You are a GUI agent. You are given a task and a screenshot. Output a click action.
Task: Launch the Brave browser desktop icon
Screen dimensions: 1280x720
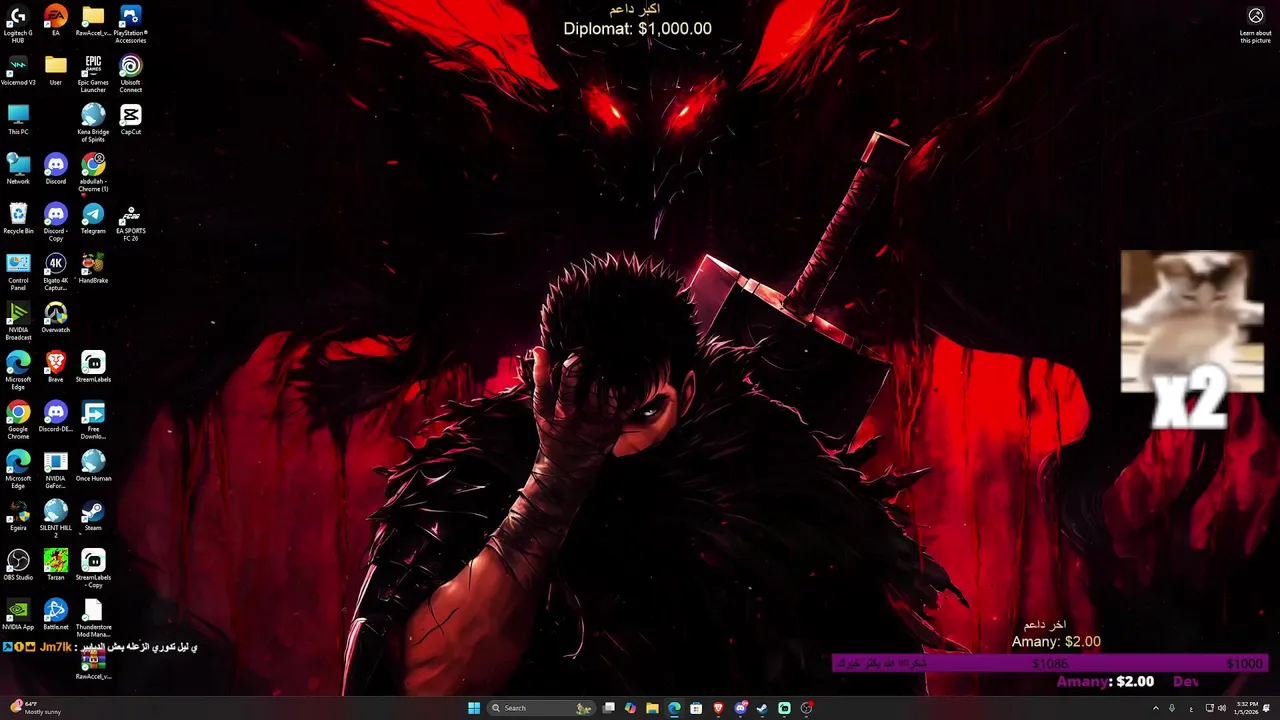(56, 367)
